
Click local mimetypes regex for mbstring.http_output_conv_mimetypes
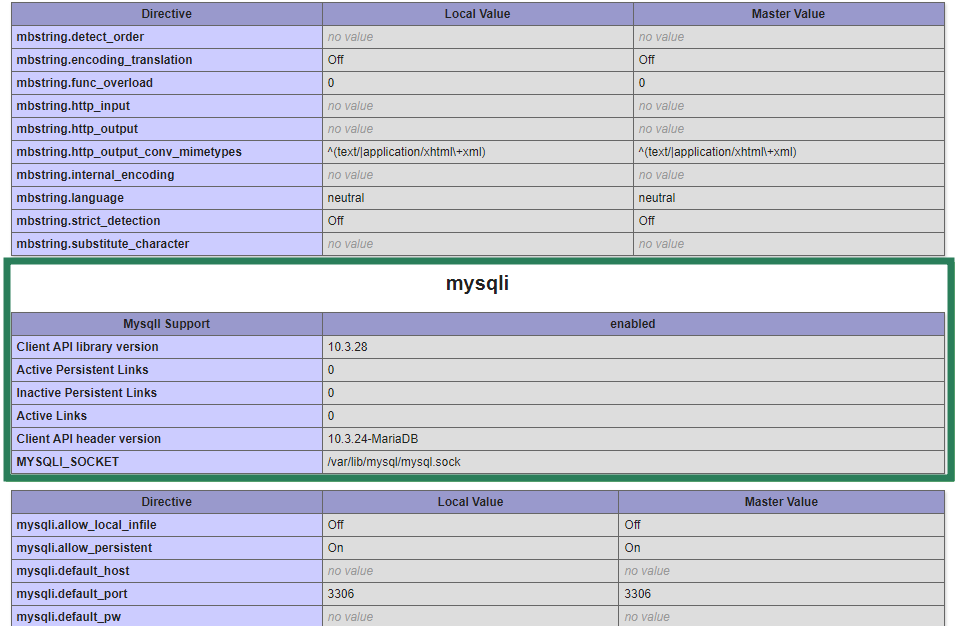click(406, 152)
